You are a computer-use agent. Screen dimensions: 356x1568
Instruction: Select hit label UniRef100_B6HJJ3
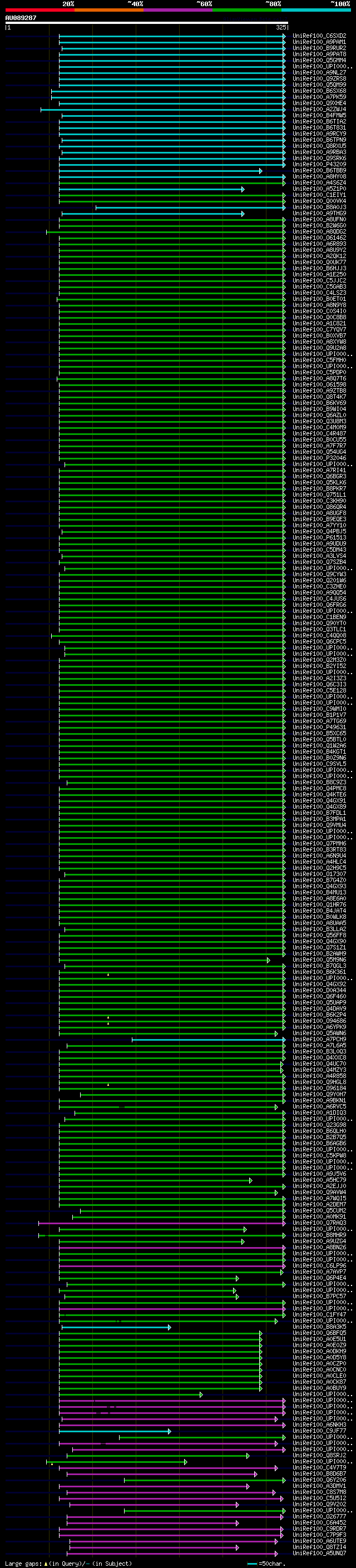click(319, 269)
